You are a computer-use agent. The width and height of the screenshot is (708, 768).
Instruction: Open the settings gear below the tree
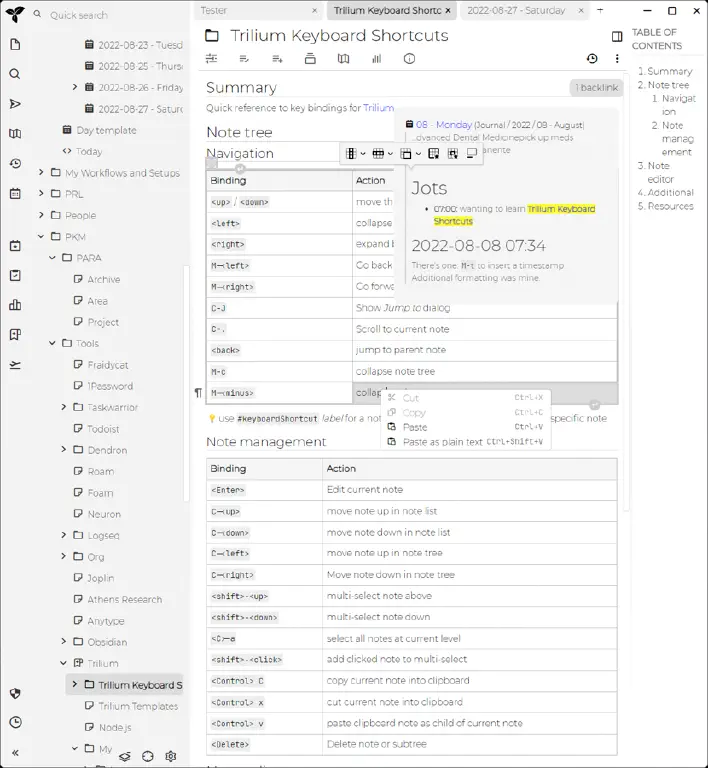[170, 756]
